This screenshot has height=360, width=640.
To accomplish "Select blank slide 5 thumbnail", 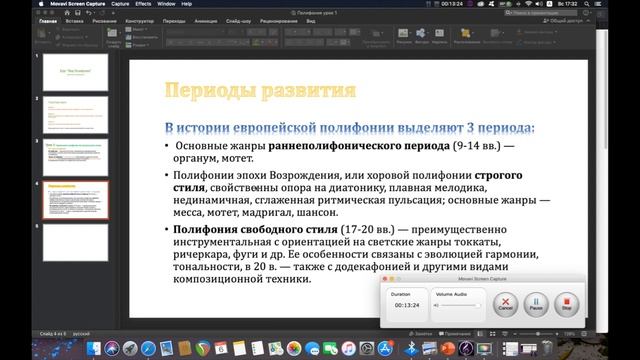I will tap(76, 242).
